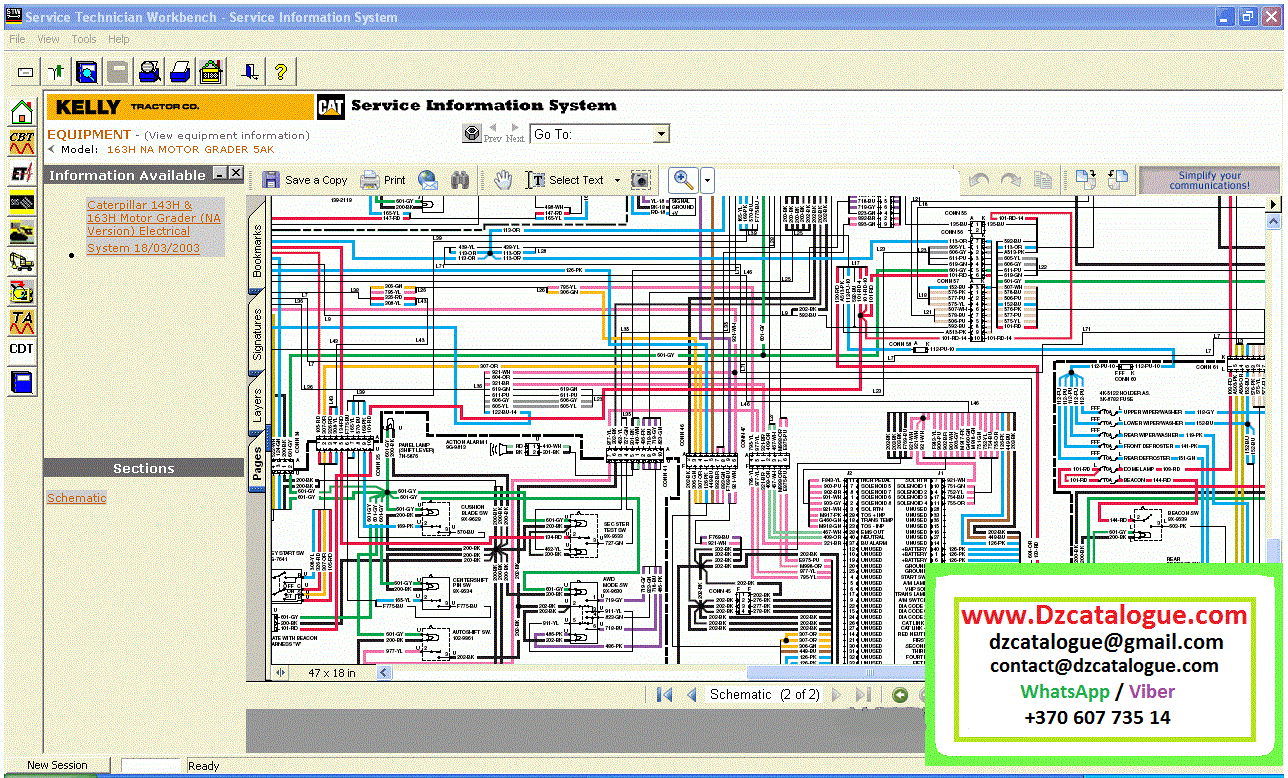
Task: Choose the Select Text tool
Action: tap(566, 180)
